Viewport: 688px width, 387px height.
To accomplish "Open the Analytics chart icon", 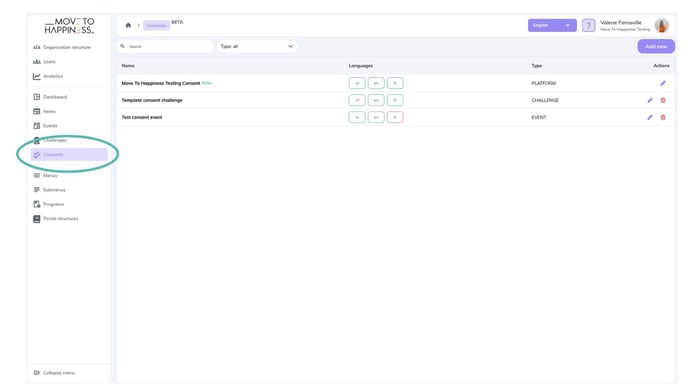I will tap(37, 76).
